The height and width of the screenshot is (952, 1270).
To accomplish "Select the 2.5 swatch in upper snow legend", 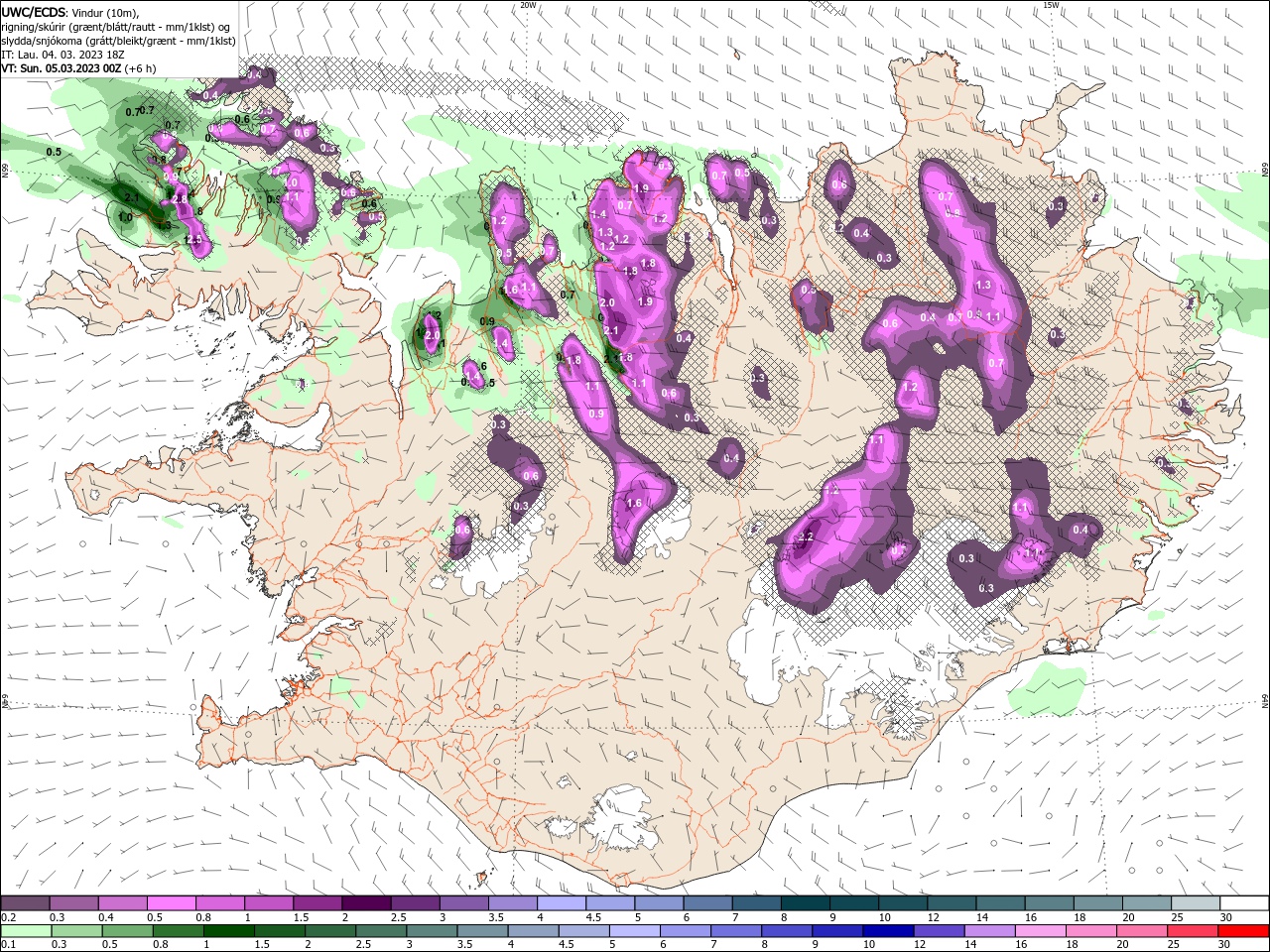I will [x=415, y=902].
